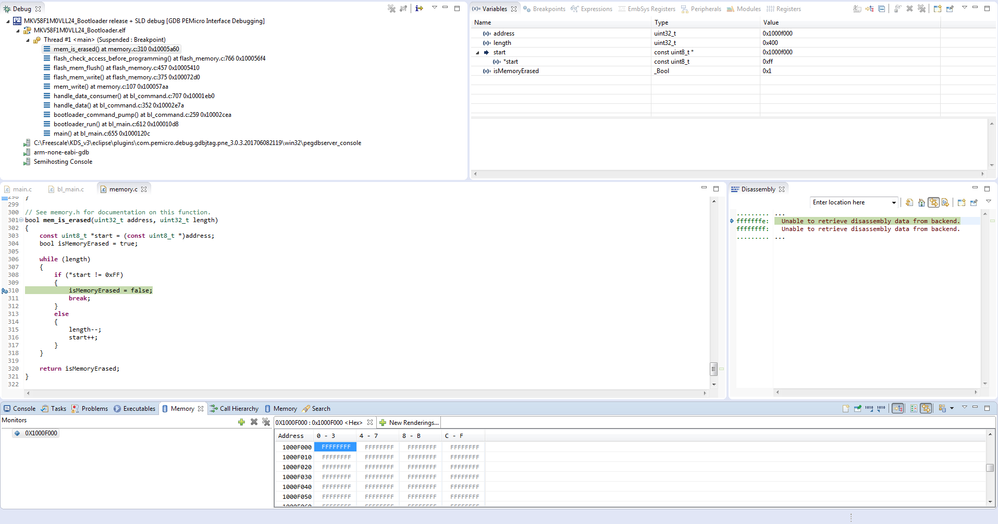
Task: Open Debug view menu triangle
Action: point(434,8)
